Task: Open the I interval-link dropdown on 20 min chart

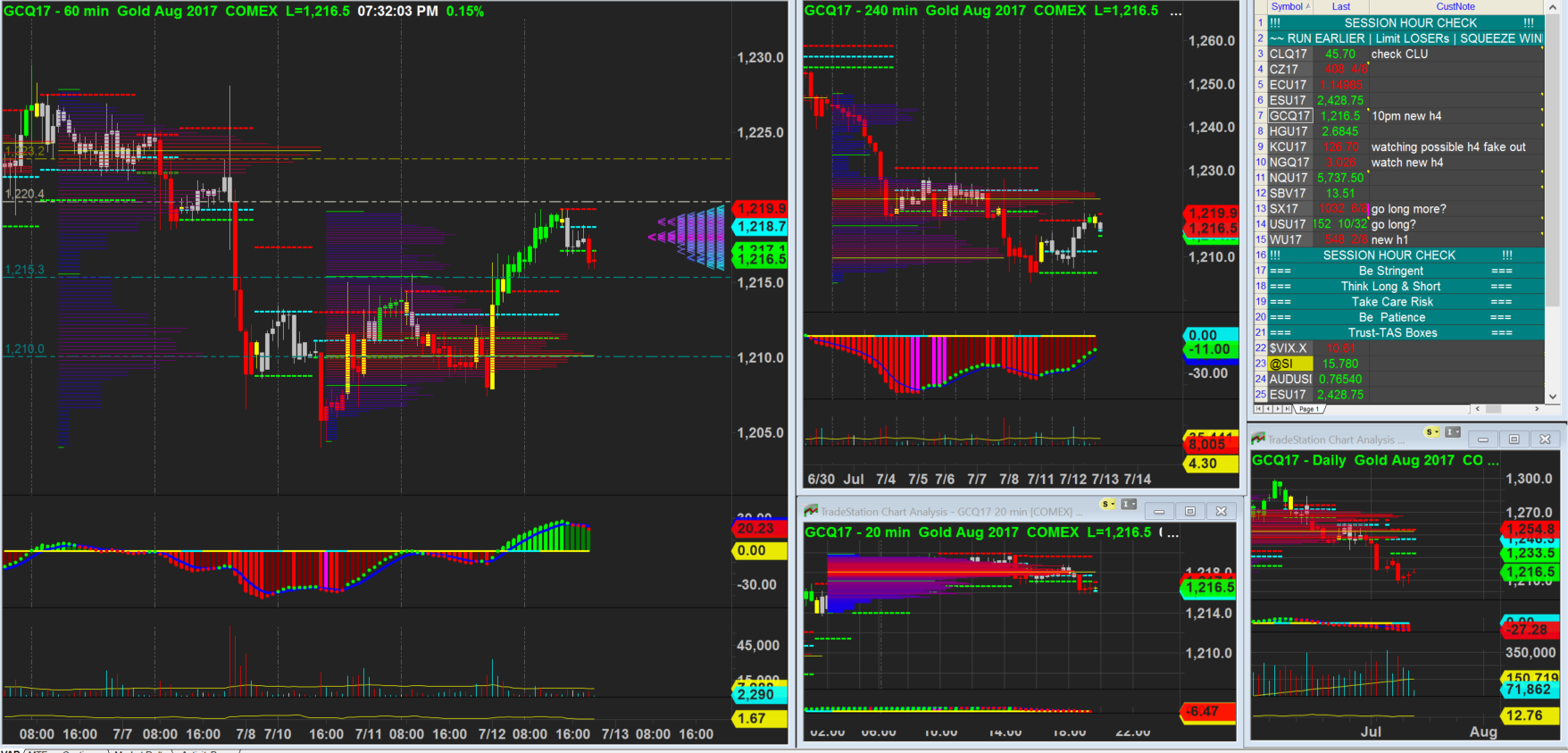Action: click(1130, 505)
